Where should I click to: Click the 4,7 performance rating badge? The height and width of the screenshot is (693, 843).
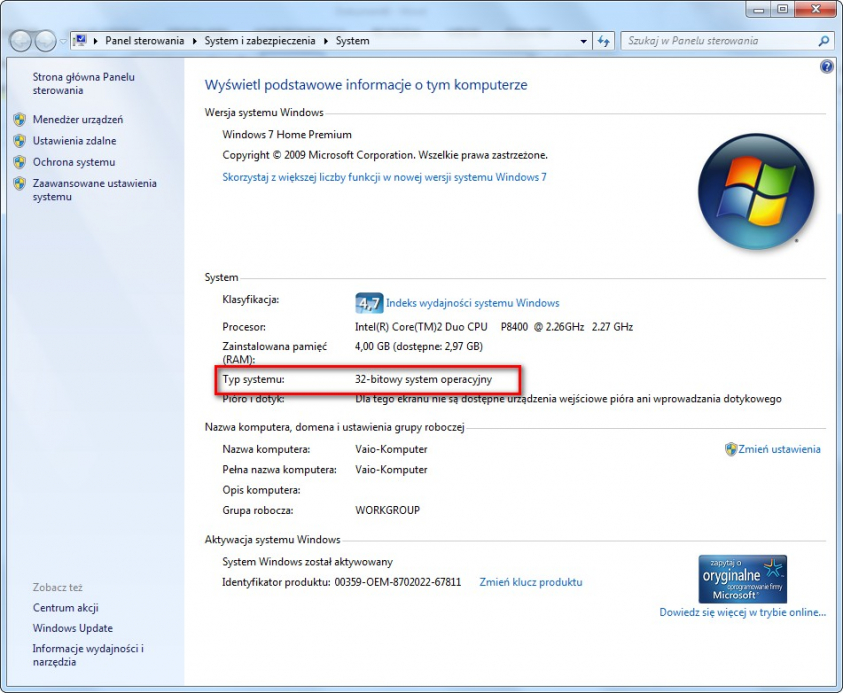coord(369,303)
